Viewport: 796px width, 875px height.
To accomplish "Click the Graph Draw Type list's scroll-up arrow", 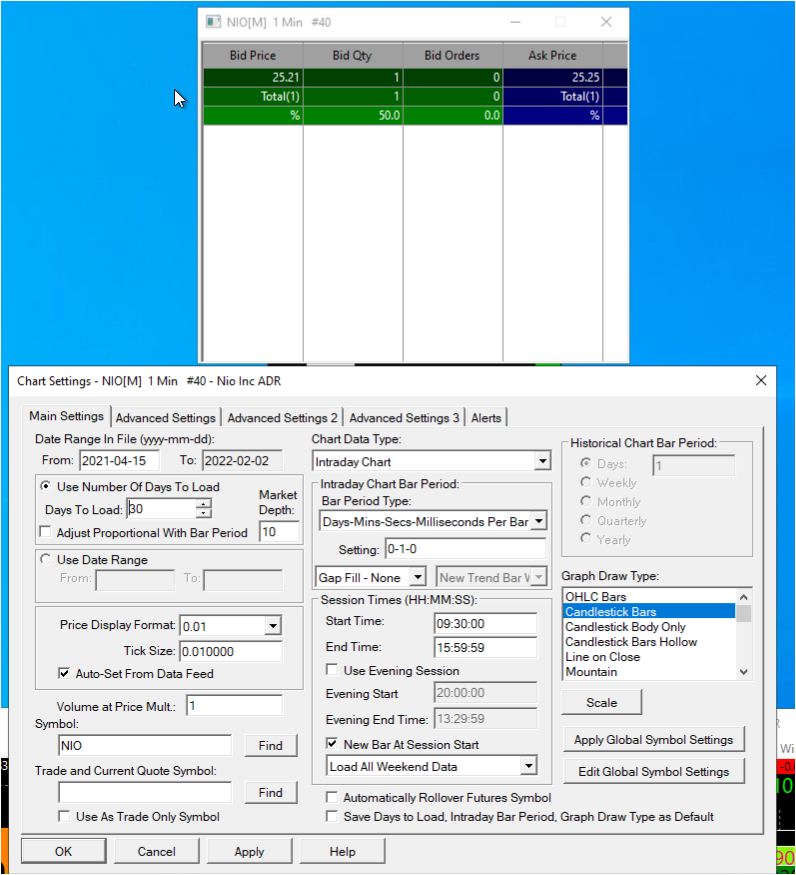I will [x=744, y=597].
